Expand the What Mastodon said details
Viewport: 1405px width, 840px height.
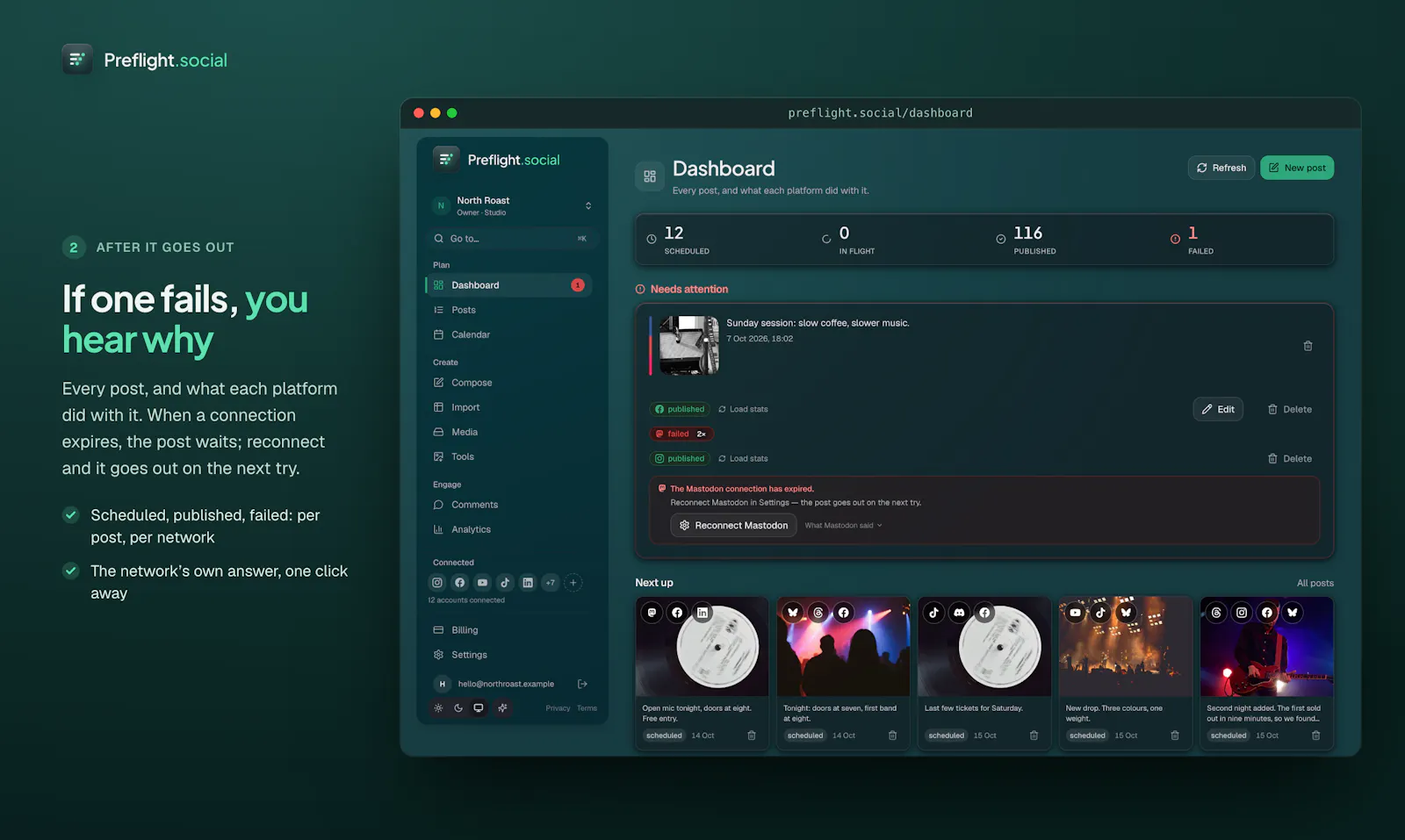click(843, 526)
